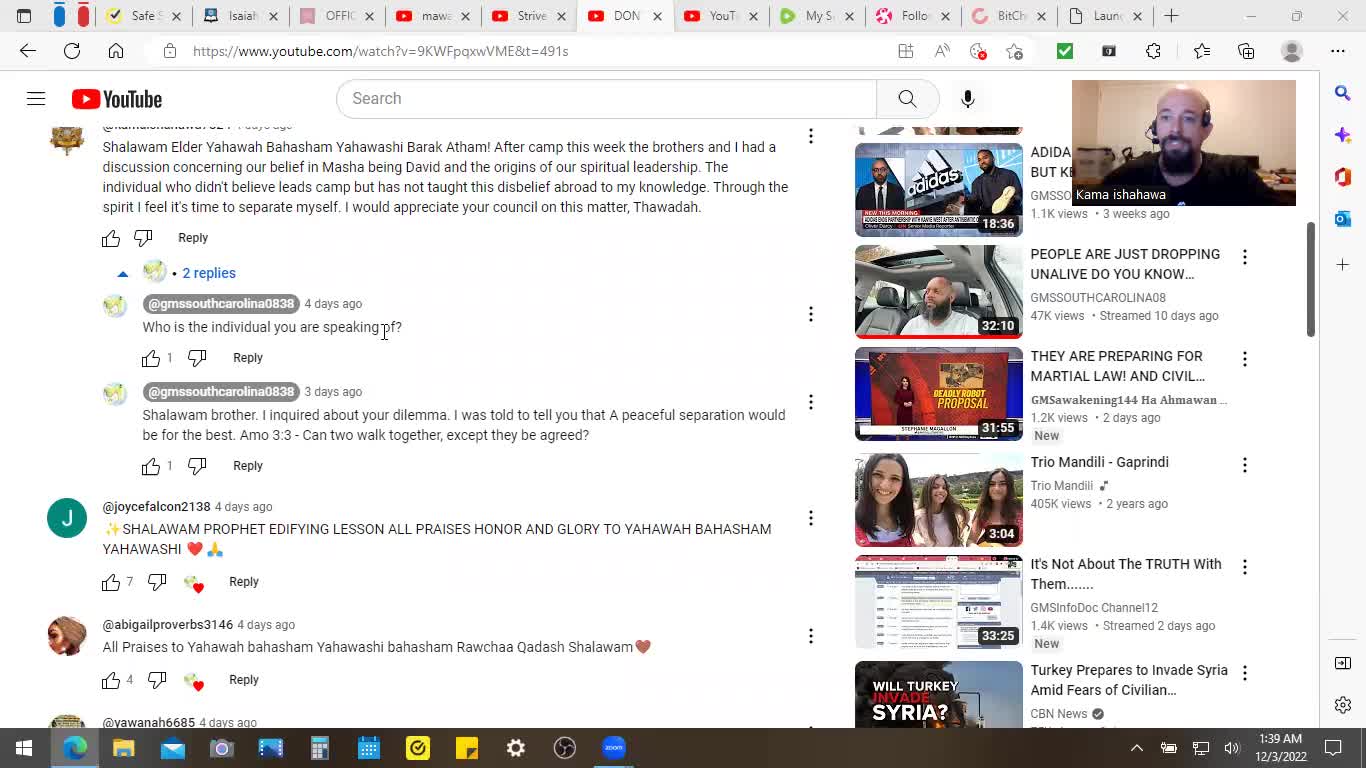Open Edge sidebar settings gear
This screenshot has height=768, width=1366.
point(1343,705)
